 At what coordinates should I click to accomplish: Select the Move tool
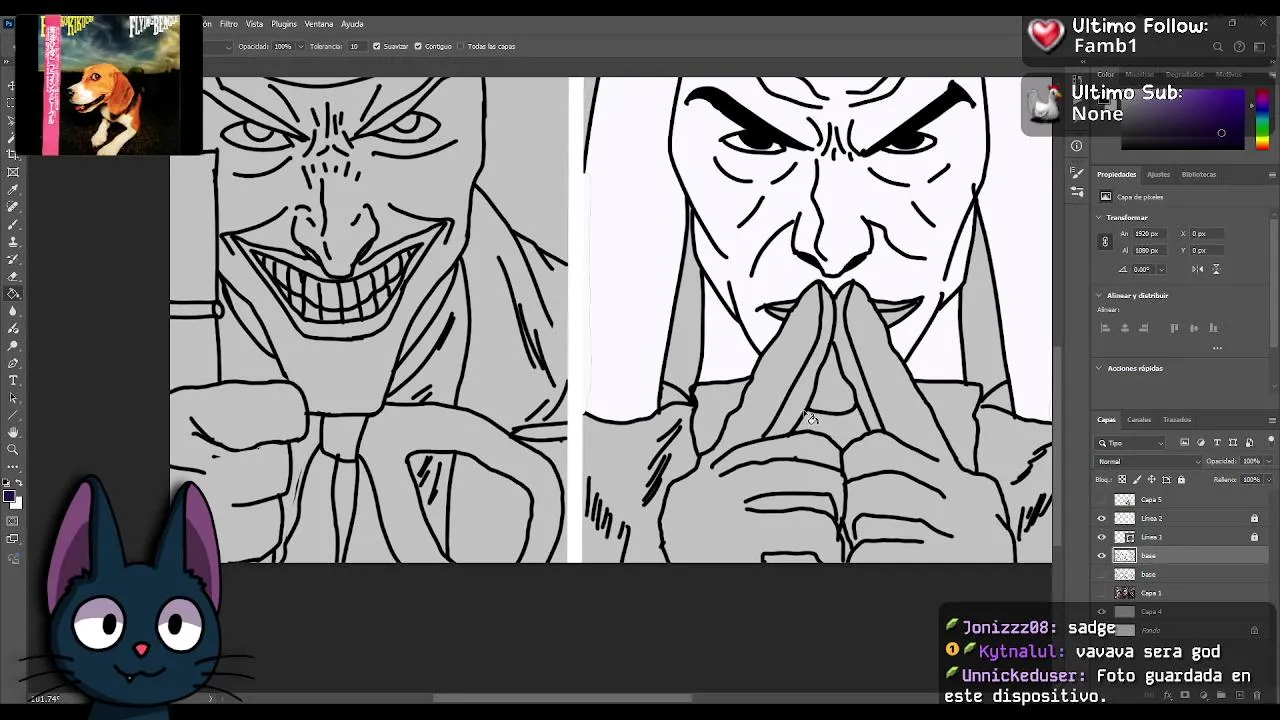click(13, 86)
